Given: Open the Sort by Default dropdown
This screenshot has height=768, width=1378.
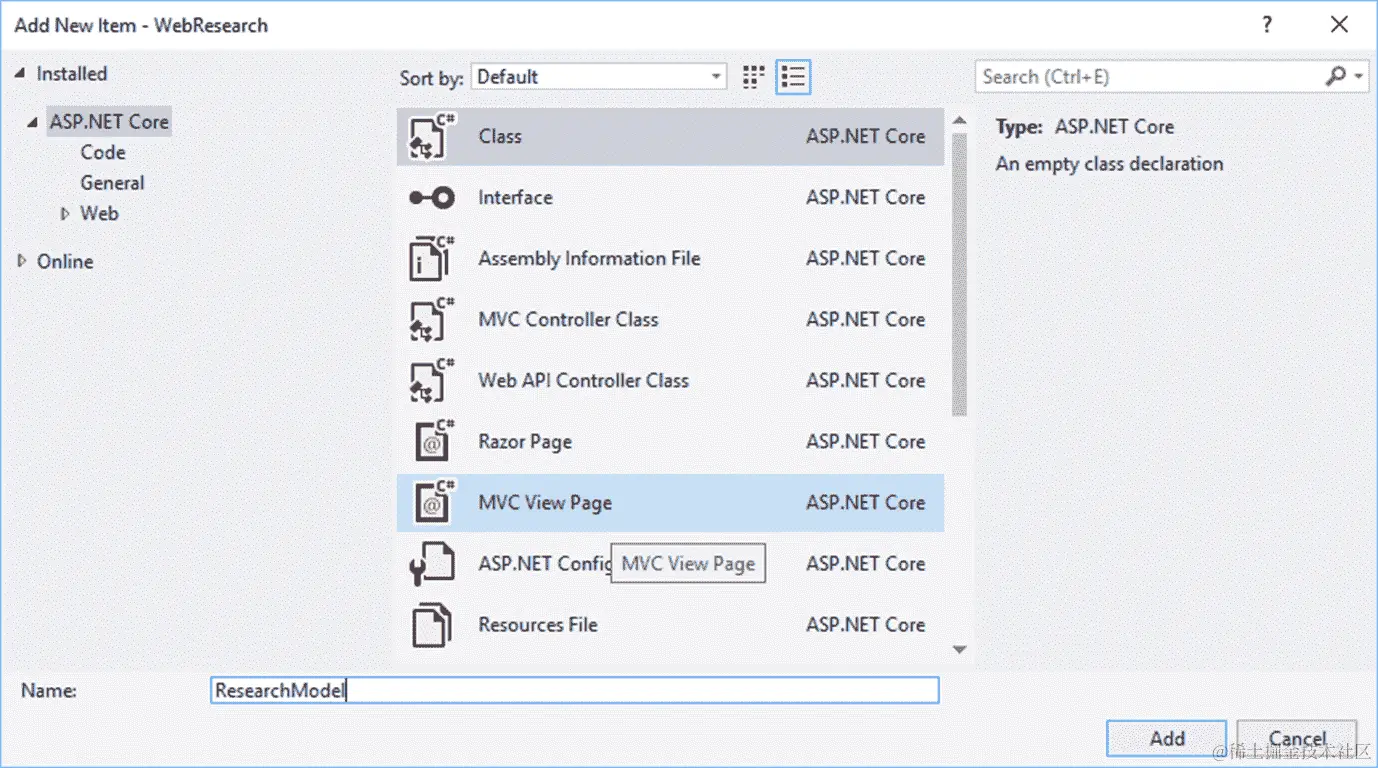Looking at the screenshot, I should click(x=599, y=77).
